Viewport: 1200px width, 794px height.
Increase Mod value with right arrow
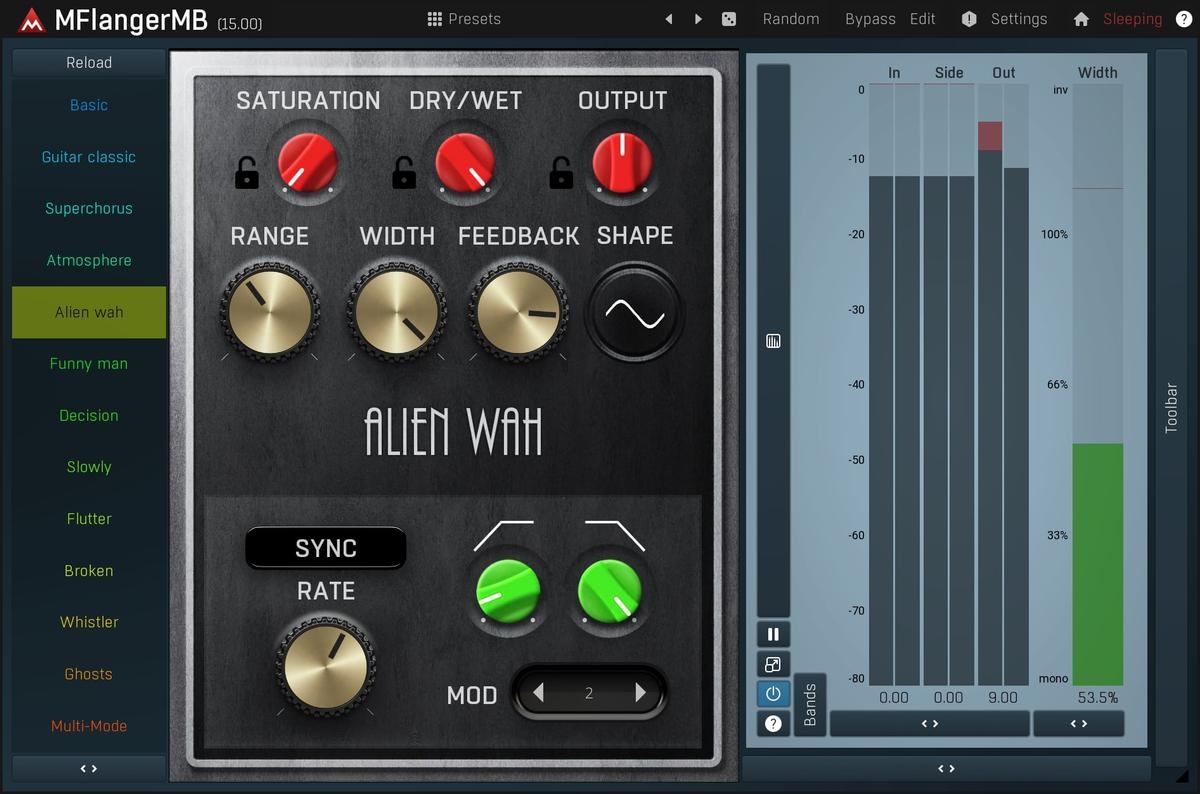641,693
